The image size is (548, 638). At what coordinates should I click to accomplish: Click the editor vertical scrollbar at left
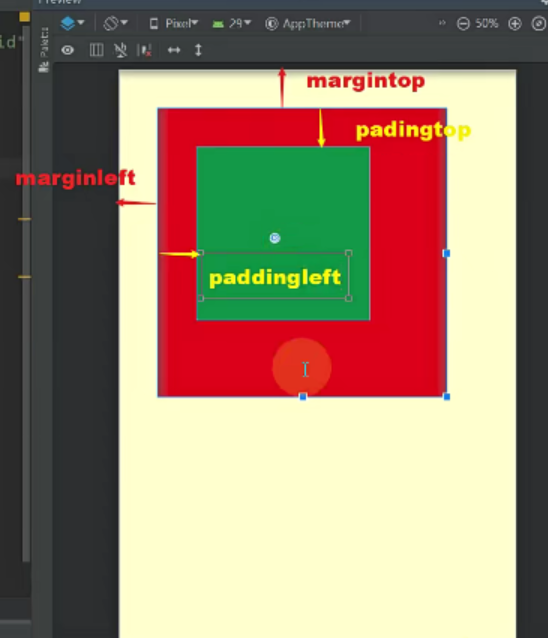click(x=26, y=293)
